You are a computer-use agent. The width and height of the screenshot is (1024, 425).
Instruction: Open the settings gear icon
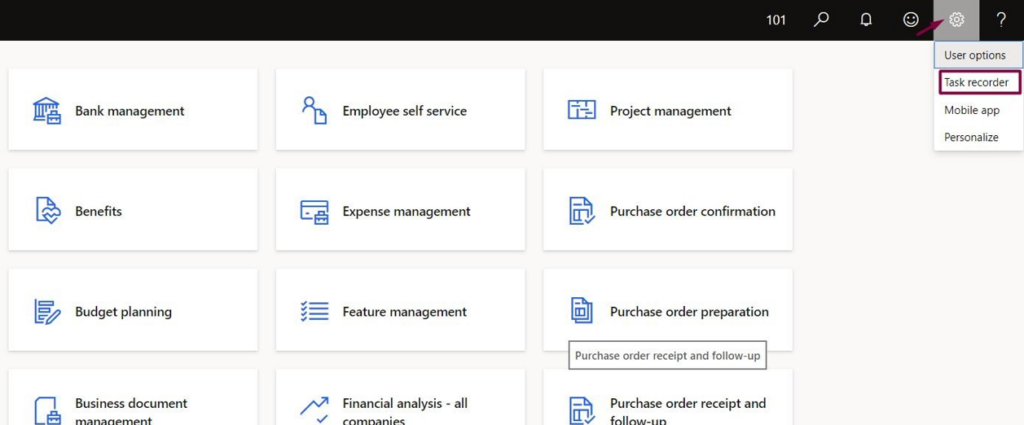coord(956,20)
